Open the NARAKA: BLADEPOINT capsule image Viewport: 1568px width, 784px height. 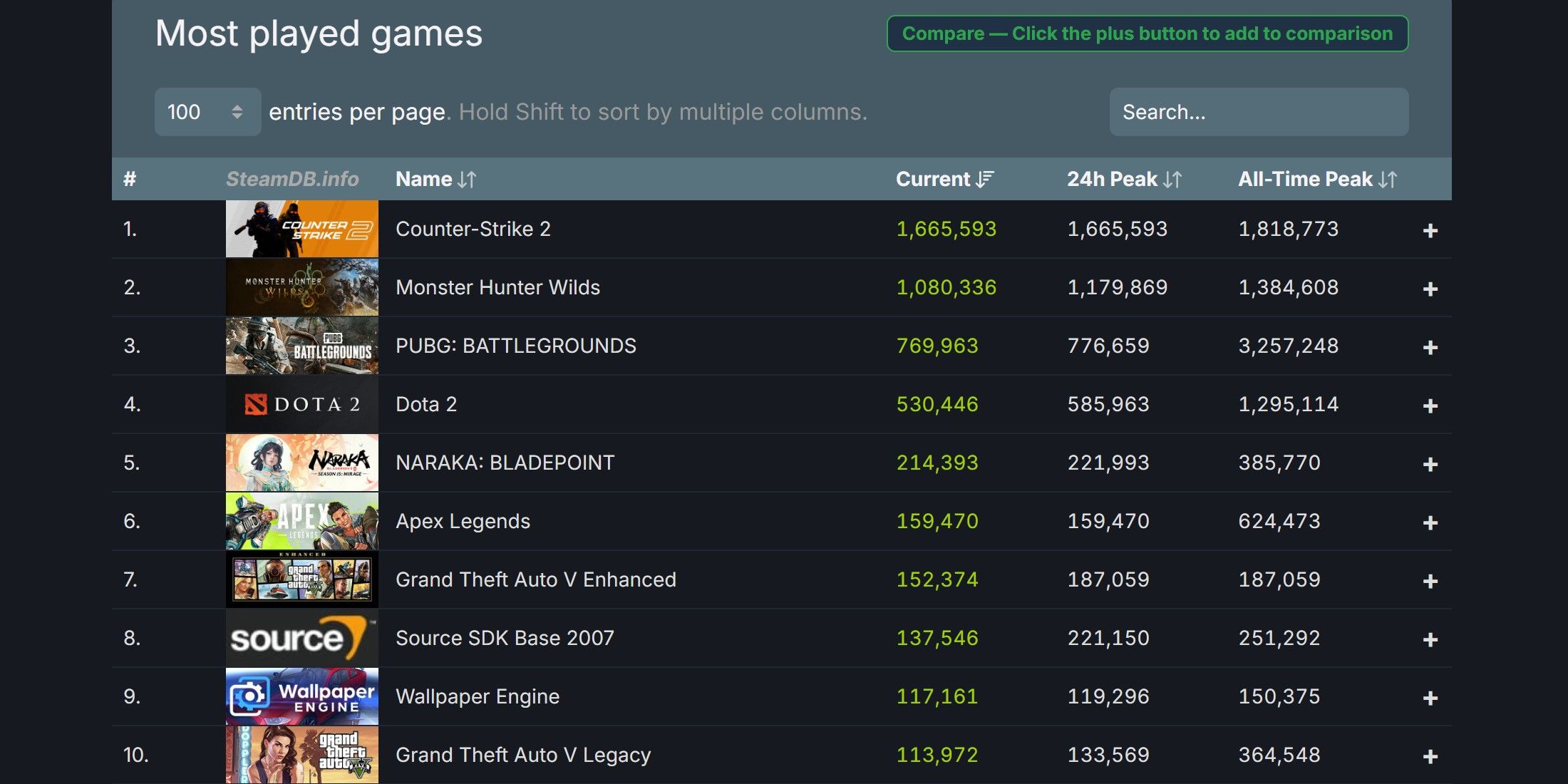click(x=301, y=462)
